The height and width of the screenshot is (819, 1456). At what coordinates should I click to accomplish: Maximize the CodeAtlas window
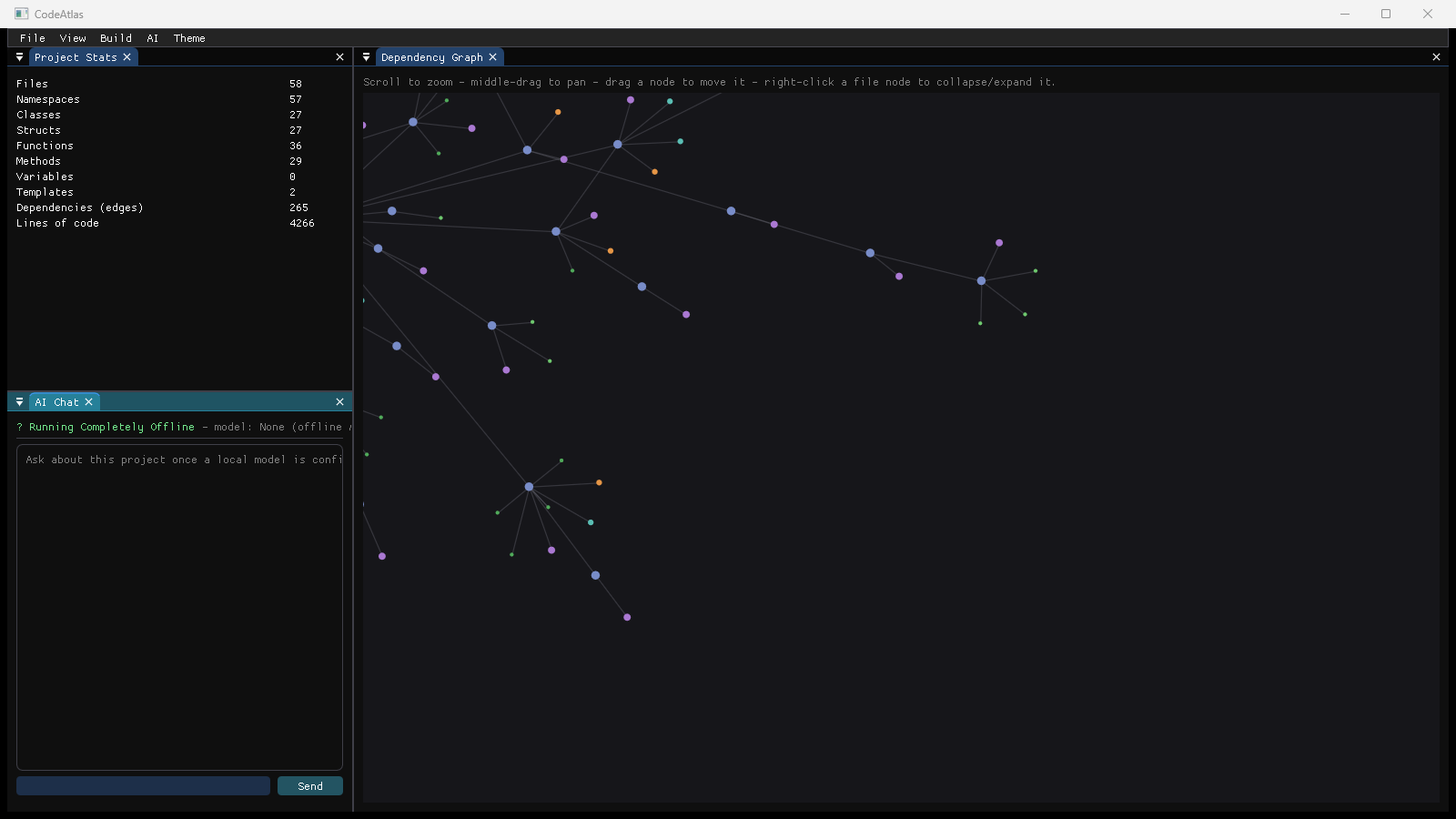click(x=1386, y=14)
